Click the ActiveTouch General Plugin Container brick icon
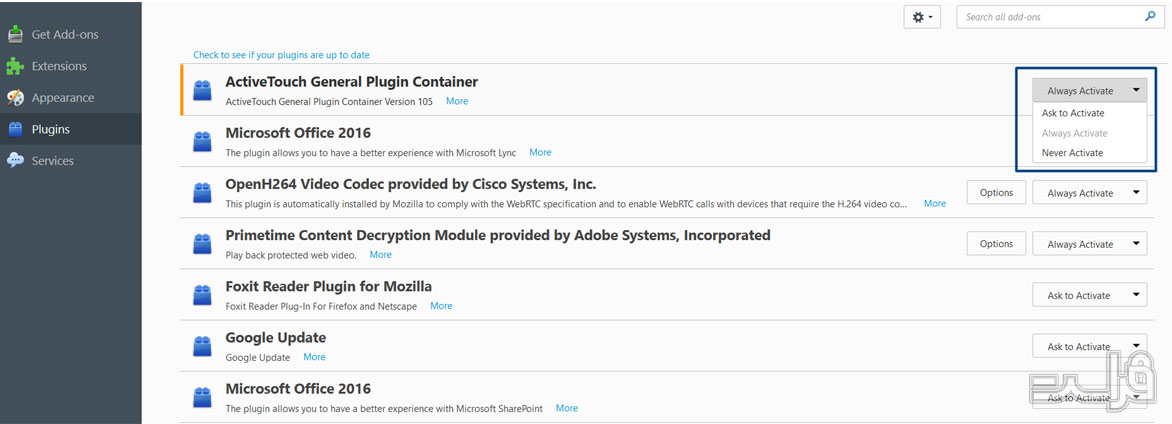The height and width of the screenshot is (424, 1172). pos(202,90)
